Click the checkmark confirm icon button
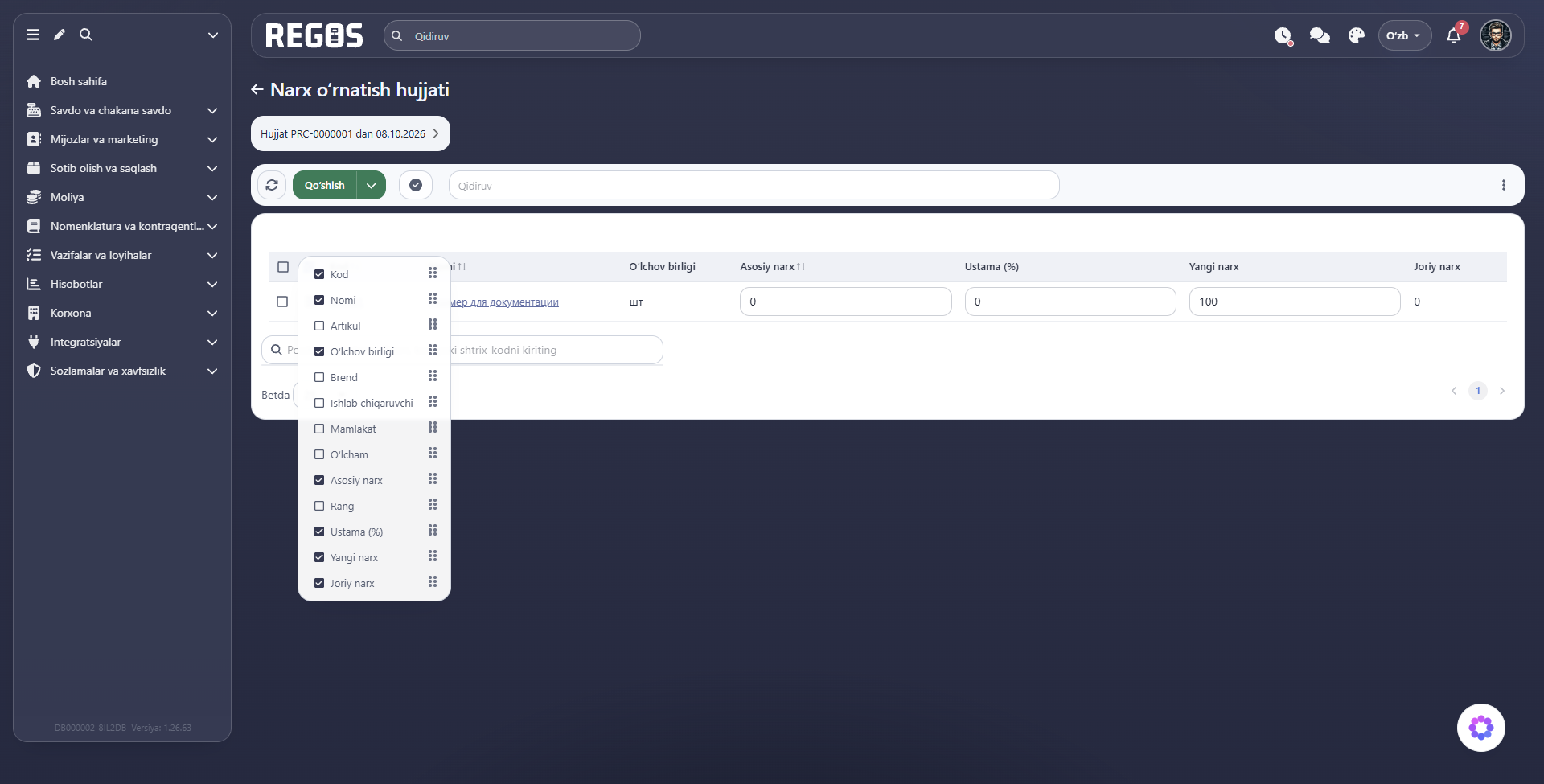 [416, 185]
